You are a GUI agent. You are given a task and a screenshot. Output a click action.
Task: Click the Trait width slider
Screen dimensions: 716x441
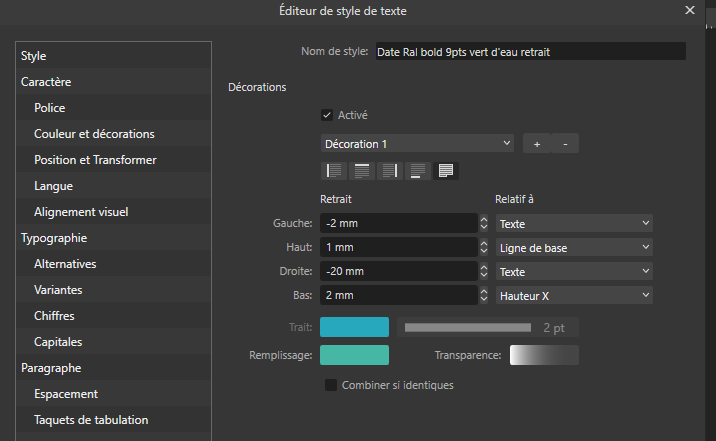468,327
